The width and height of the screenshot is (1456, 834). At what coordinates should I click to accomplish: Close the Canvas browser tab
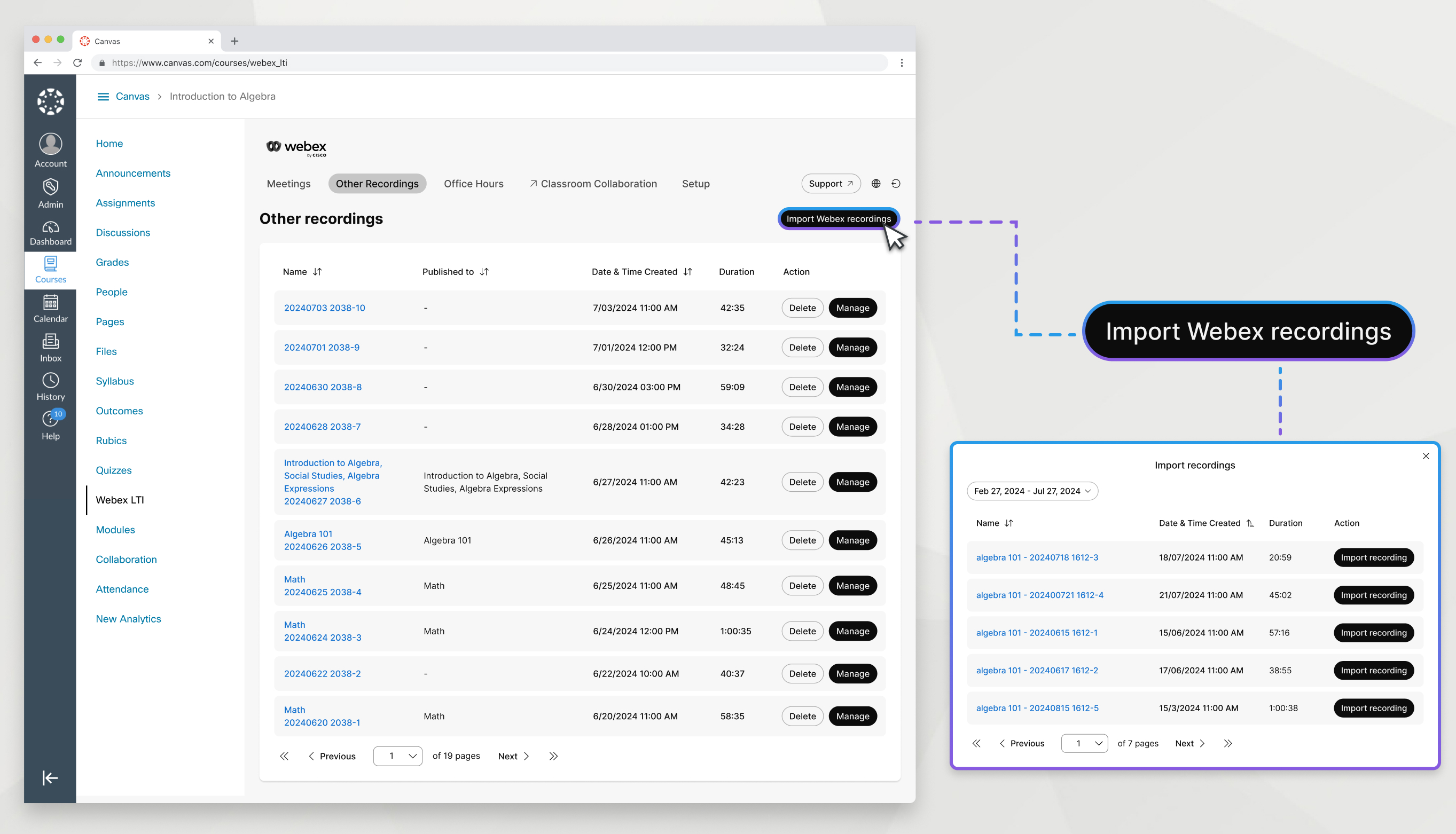pos(211,41)
